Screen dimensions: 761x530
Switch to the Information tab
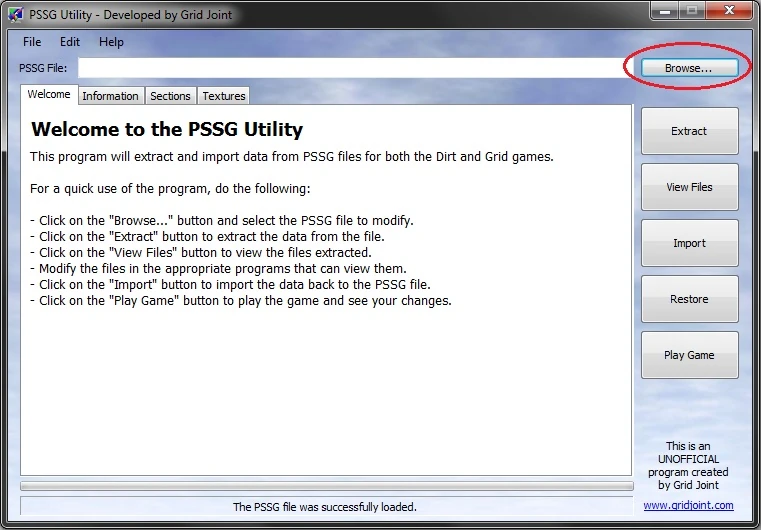[111, 96]
